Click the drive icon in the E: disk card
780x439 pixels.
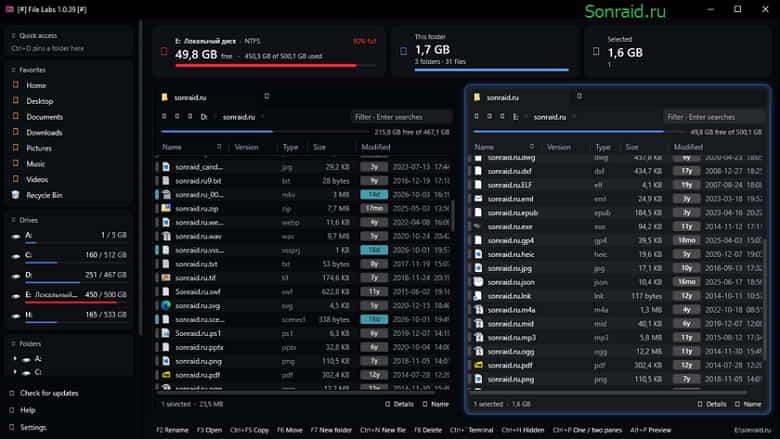(164, 51)
